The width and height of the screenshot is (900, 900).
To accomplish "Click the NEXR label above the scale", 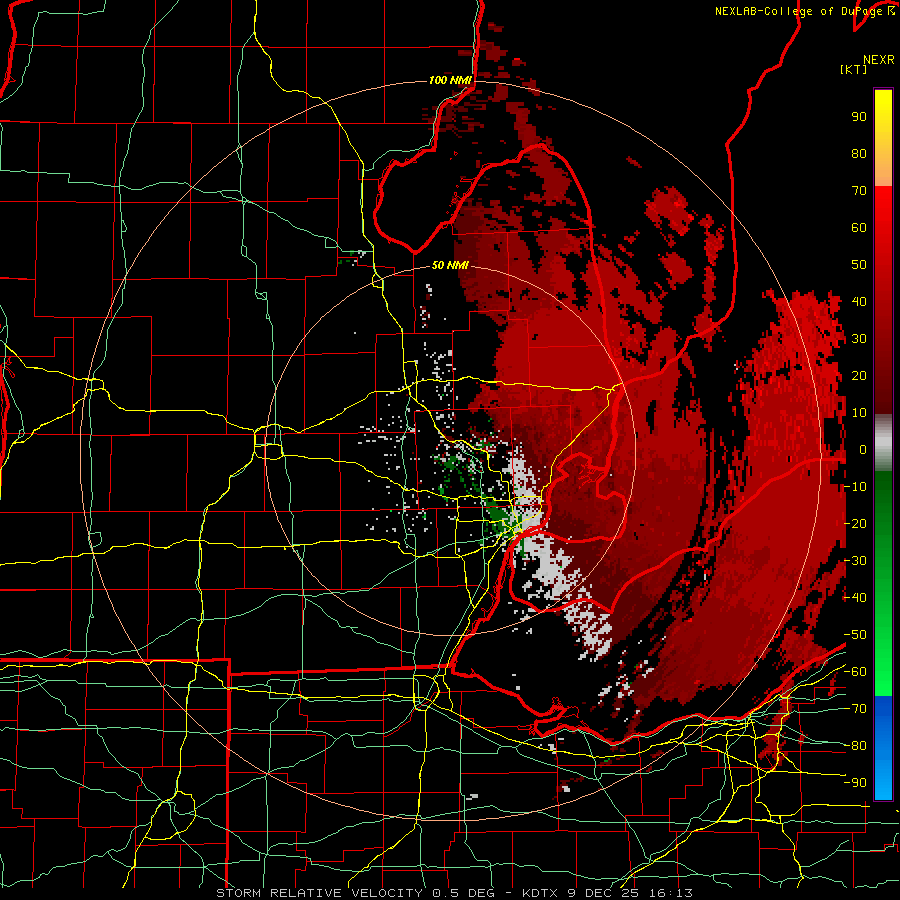I will pyautogui.click(x=879, y=60).
